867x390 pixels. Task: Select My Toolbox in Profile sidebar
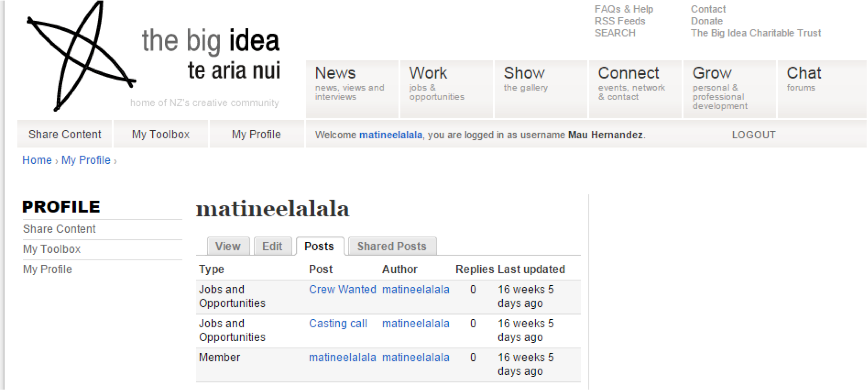[52, 249]
